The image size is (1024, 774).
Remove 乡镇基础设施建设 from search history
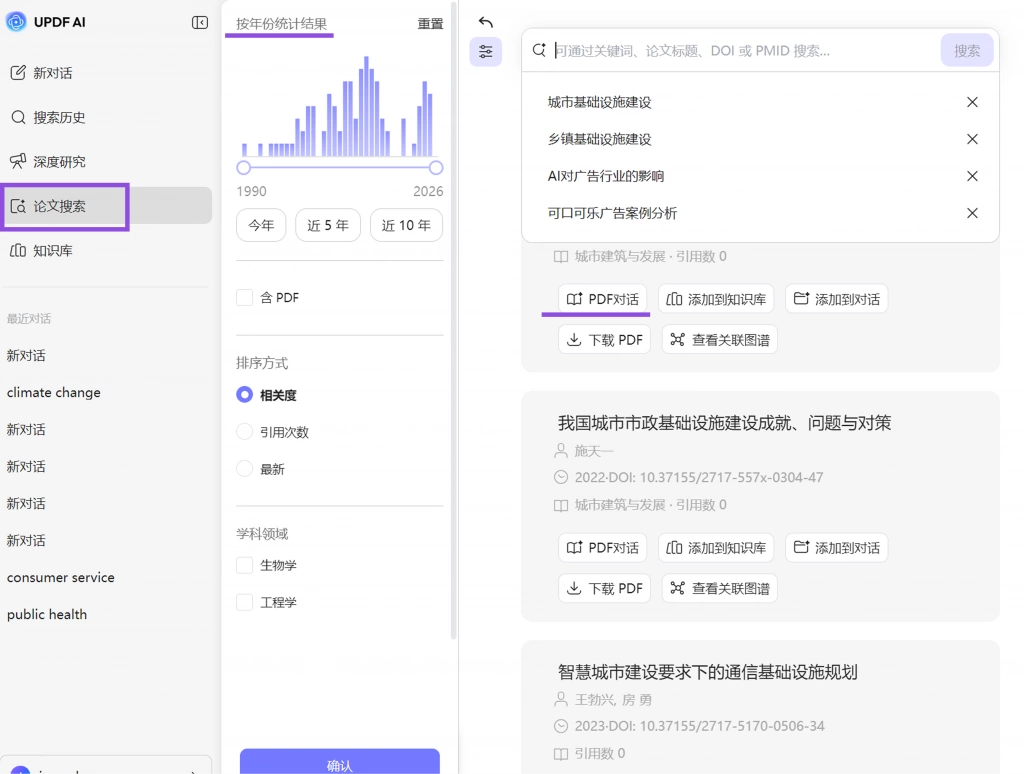972,139
